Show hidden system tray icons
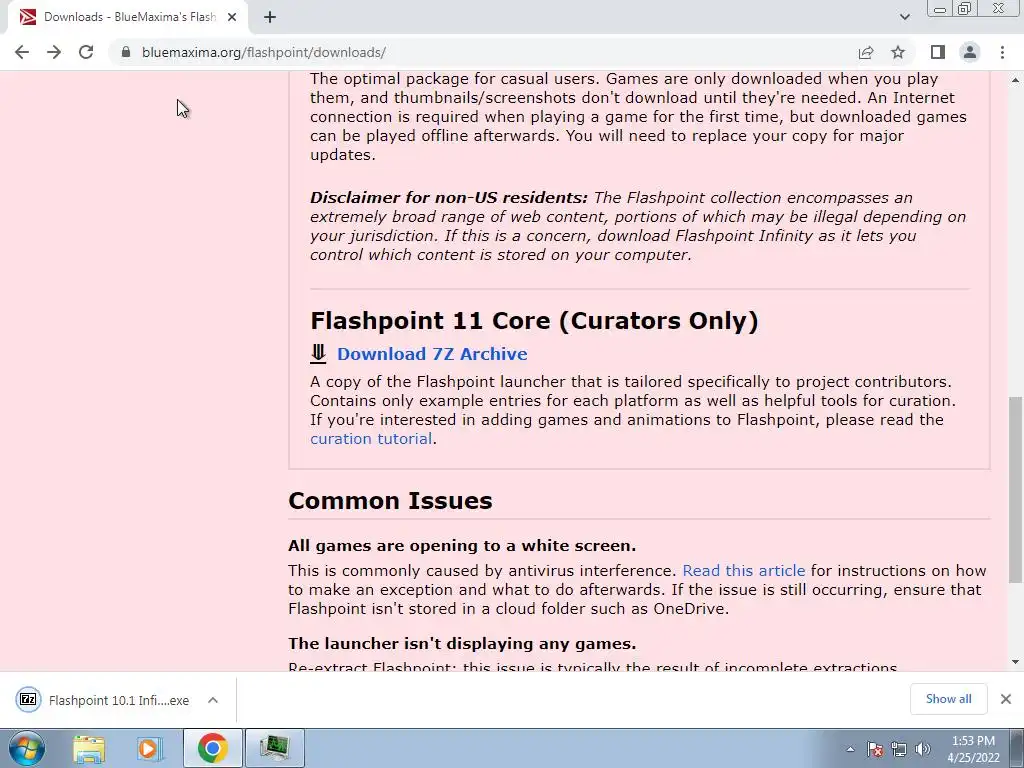The width and height of the screenshot is (1024, 768). coord(850,749)
